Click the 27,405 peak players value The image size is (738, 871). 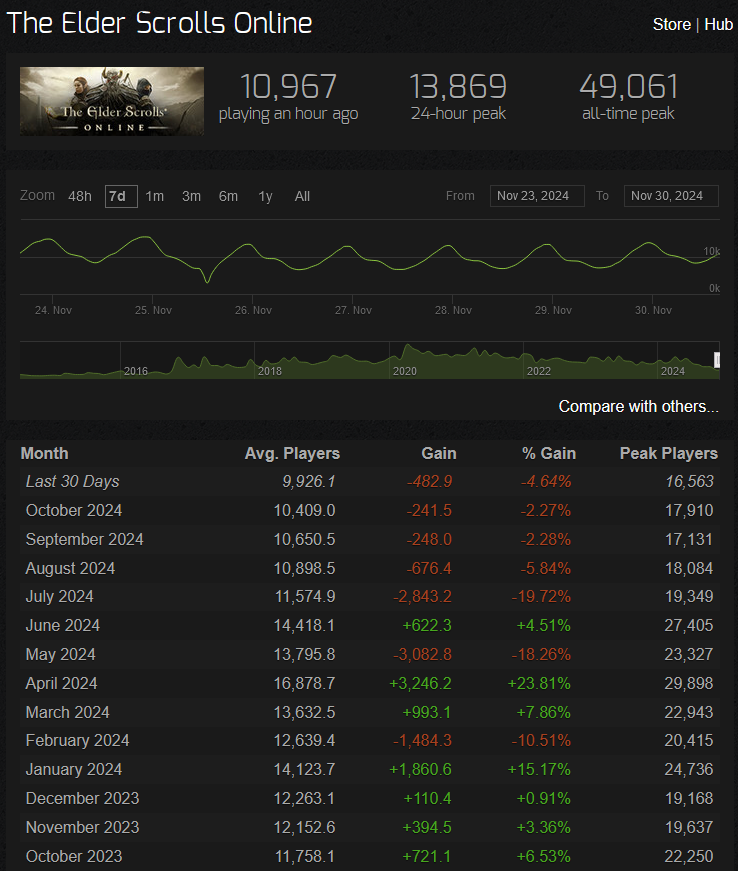[x=689, y=625]
